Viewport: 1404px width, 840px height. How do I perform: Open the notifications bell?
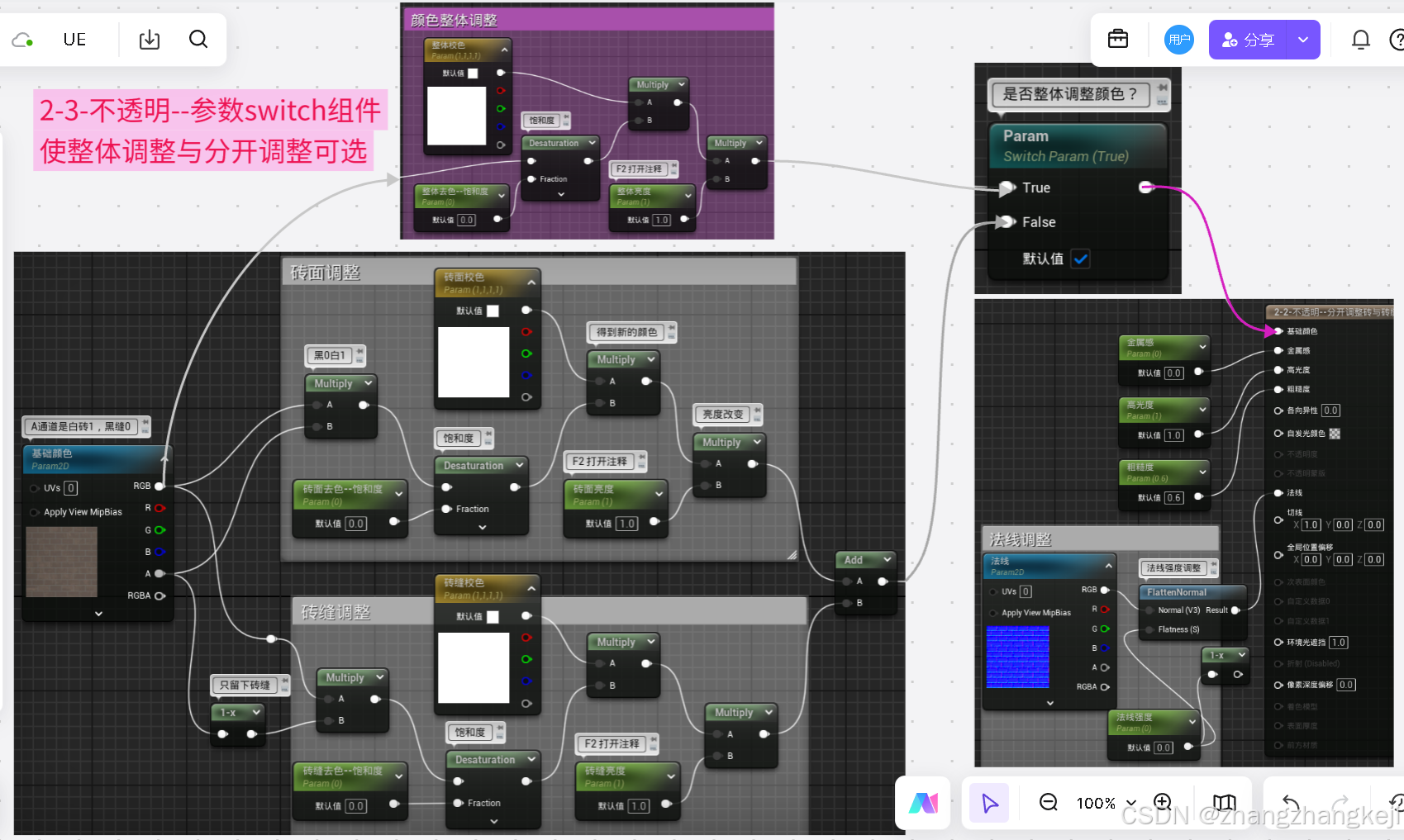click(x=1360, y=39)
